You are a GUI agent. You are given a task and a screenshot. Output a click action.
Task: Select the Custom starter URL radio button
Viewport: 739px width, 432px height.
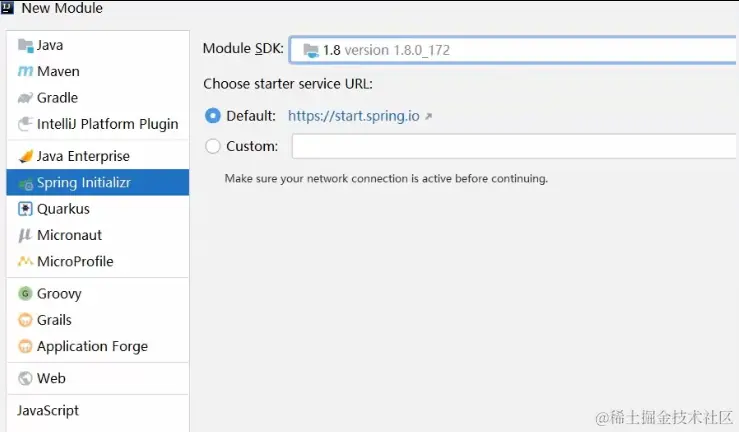point(212,146)
